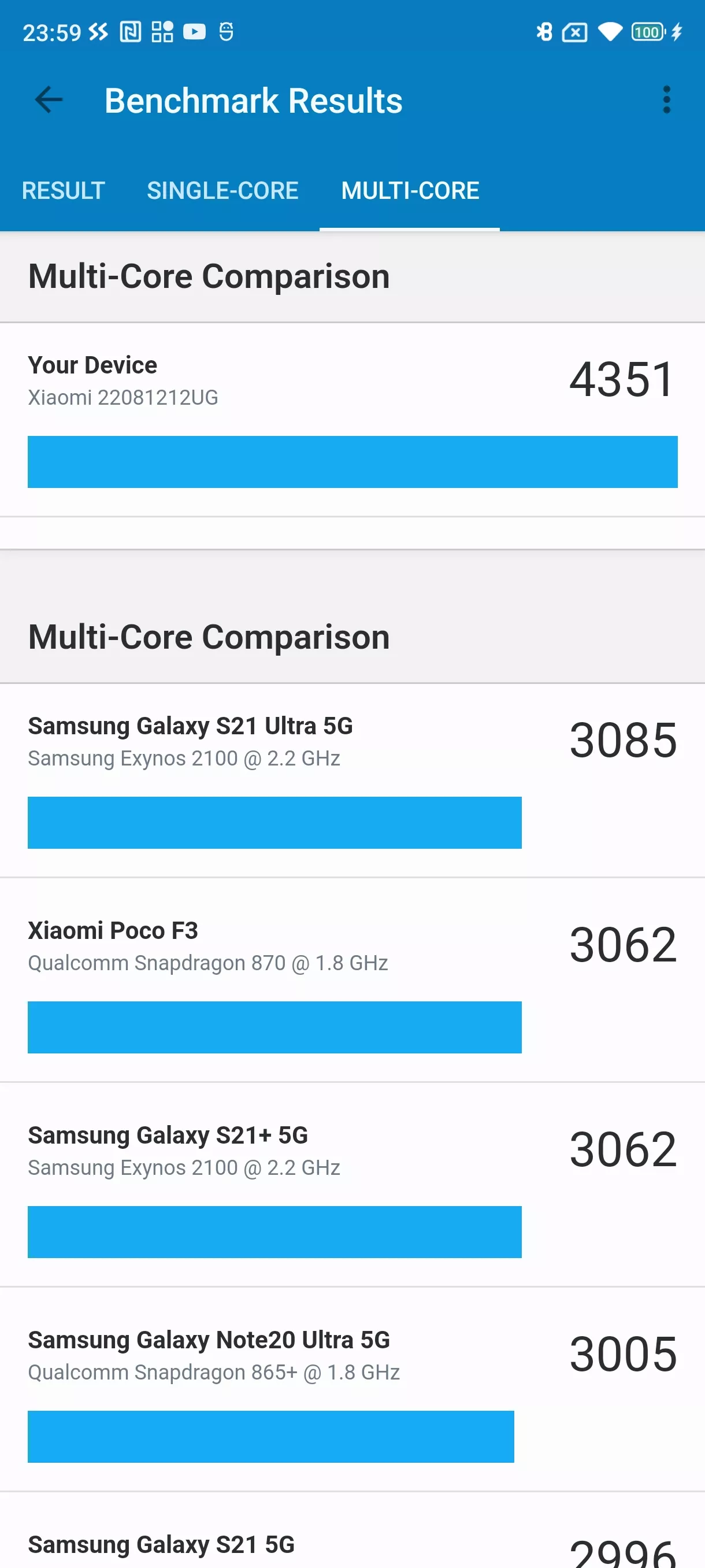Tap the Benchmark Results title
This screenshot has width=705, height=1568.
tap(253, 101)
